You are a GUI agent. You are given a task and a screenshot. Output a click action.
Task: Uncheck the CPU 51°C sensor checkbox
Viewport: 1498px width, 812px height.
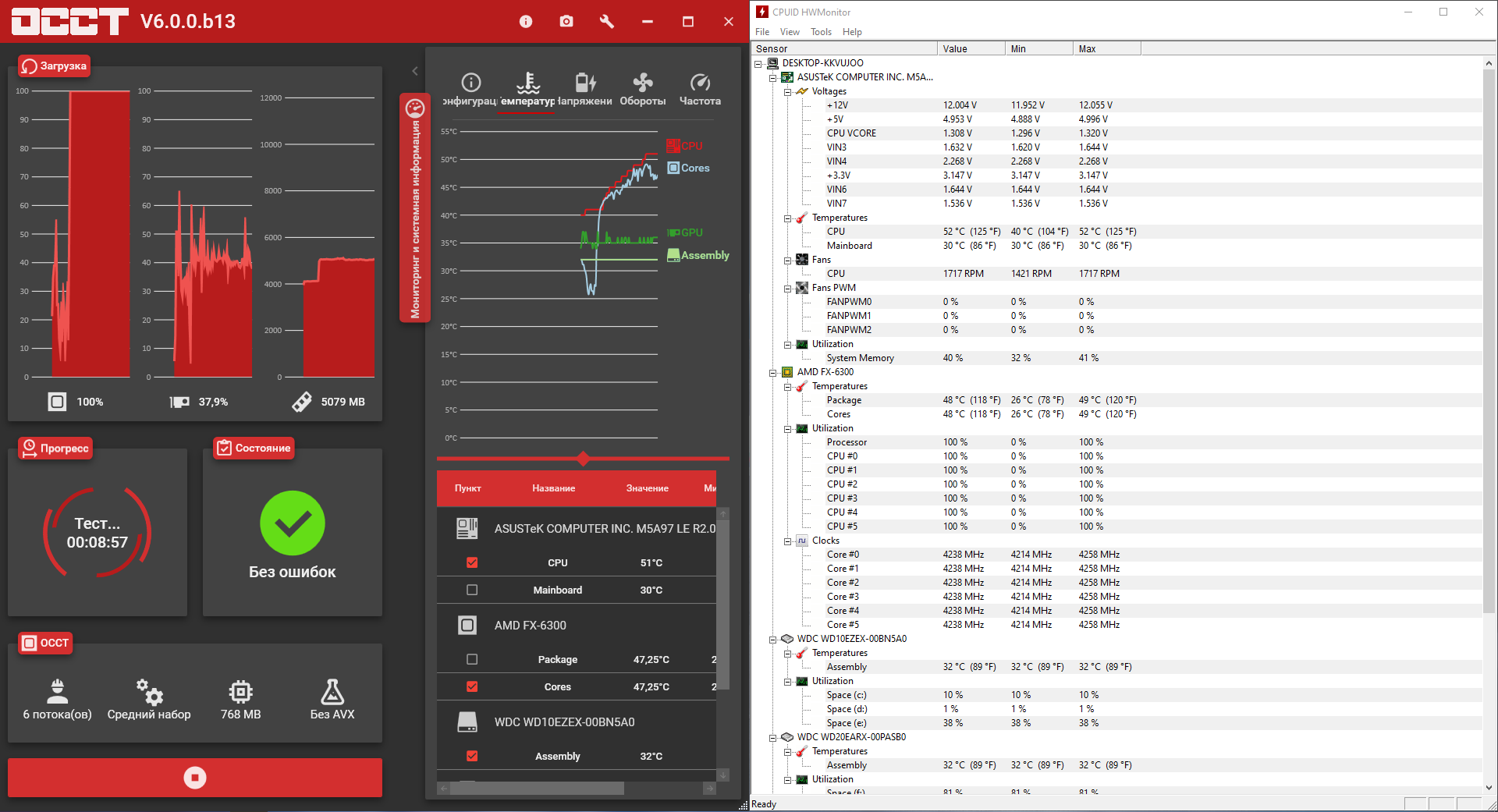(x=472, y=562)
